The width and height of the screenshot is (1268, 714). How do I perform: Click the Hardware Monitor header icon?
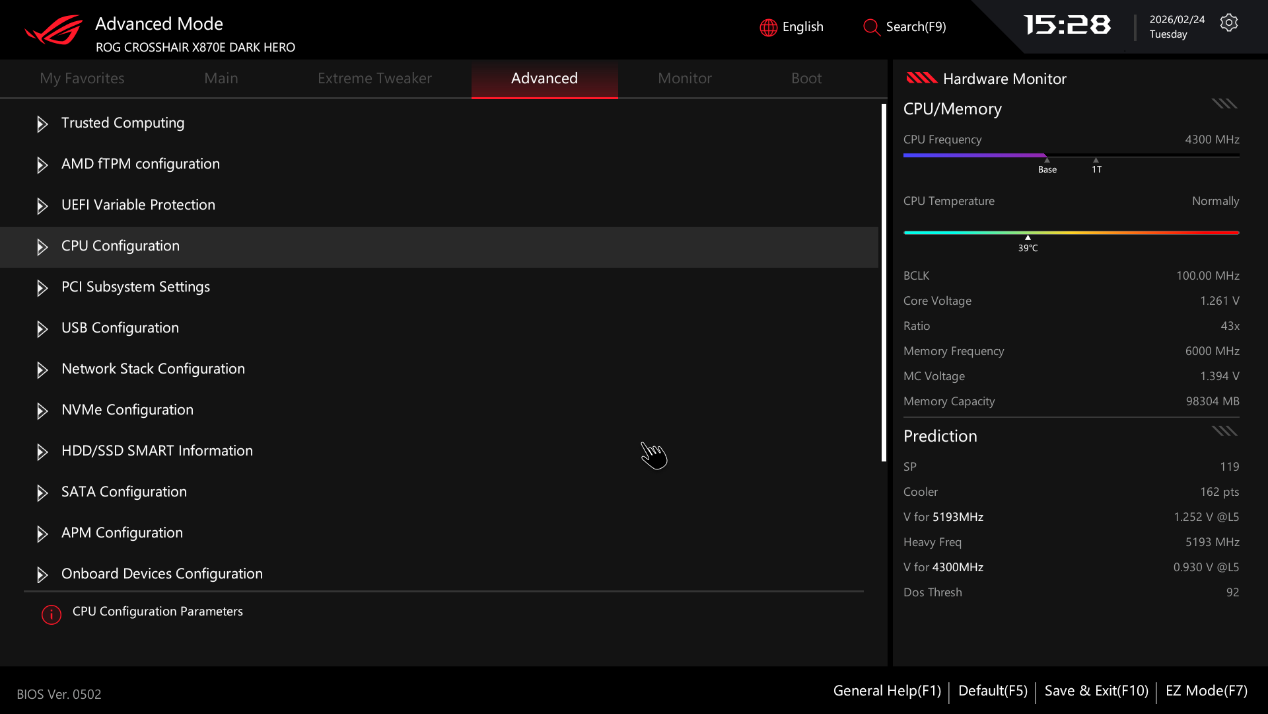pos(920,78)
